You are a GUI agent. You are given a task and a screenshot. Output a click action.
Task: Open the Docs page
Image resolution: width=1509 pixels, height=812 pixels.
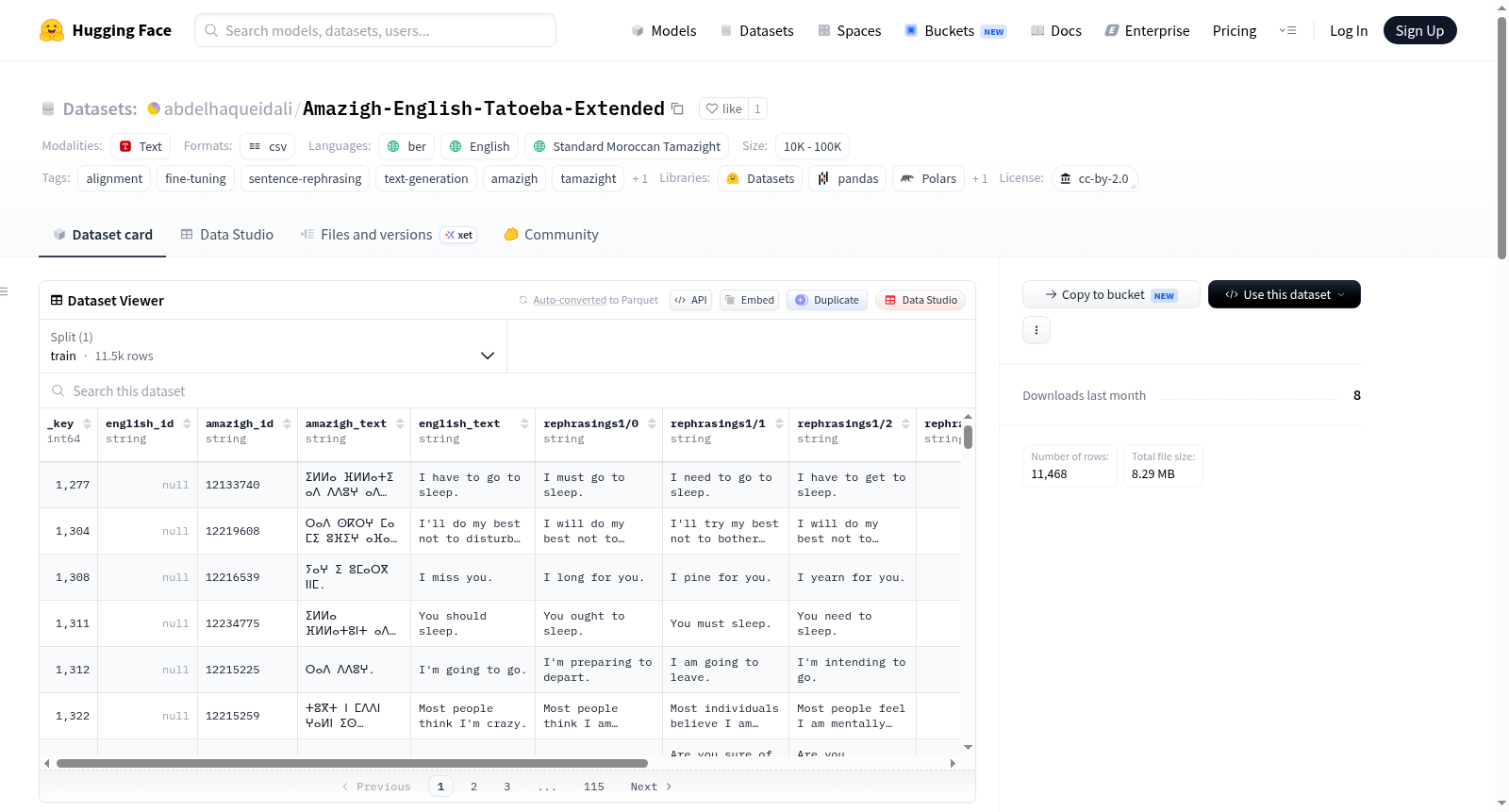1056,30
